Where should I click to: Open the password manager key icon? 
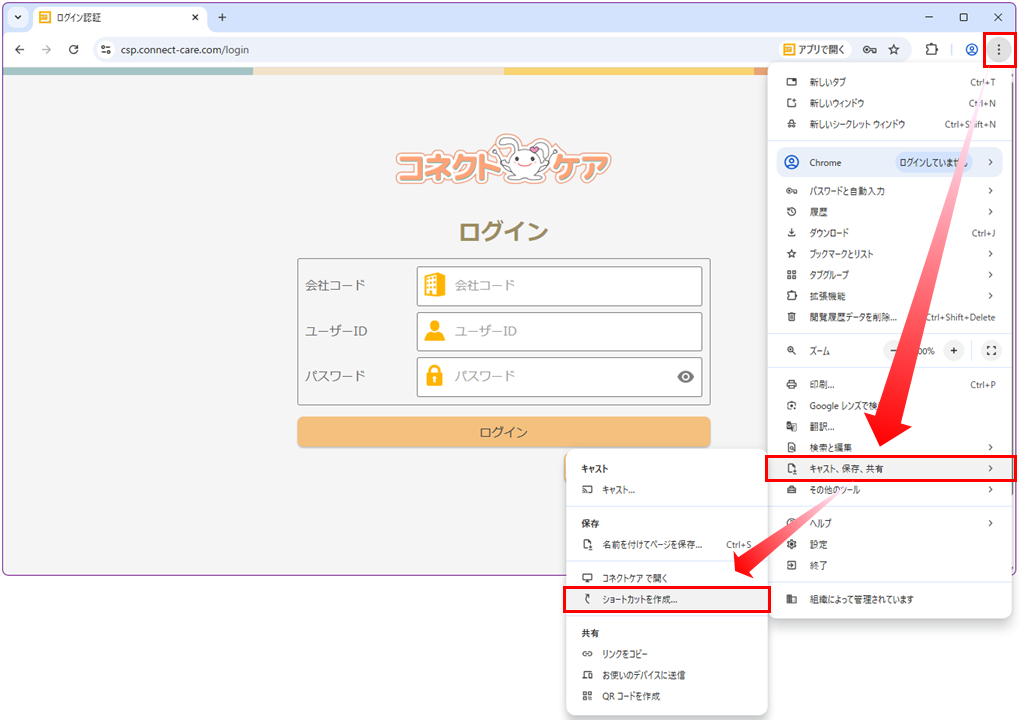coord(870,49)
